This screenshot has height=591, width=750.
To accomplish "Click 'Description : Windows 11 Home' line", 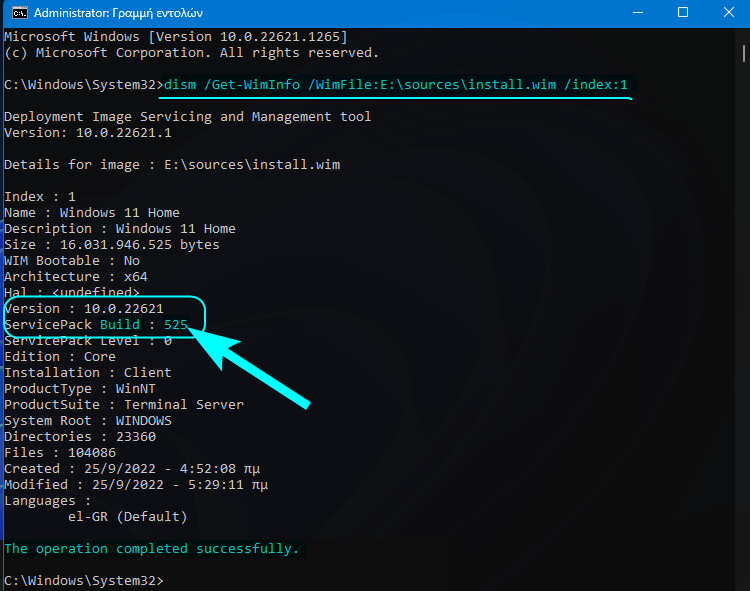I will point(120,229).
